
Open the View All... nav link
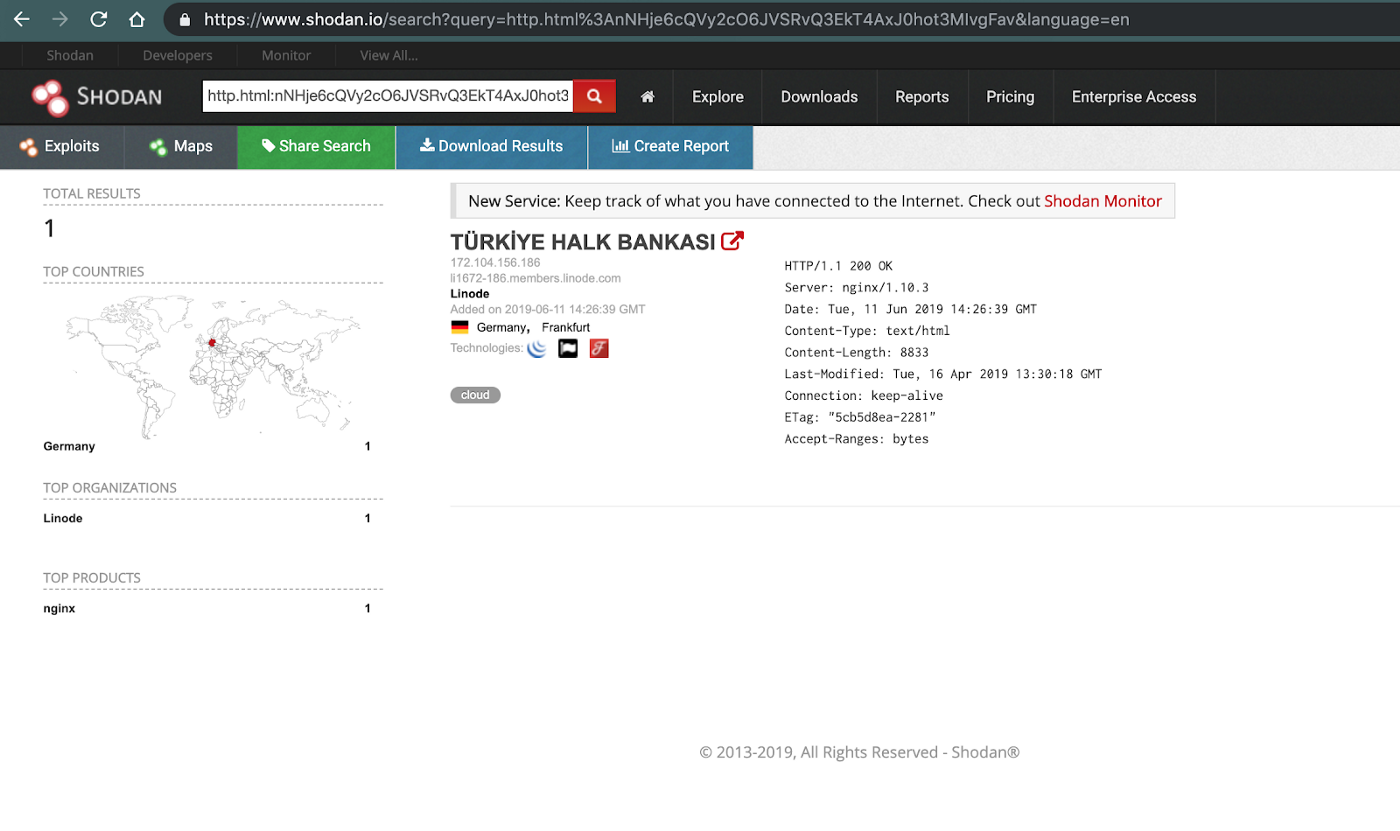coord(389,55)
